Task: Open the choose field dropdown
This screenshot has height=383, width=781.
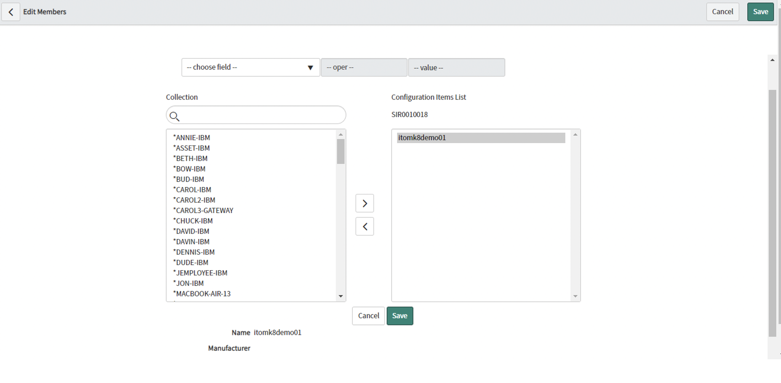Action: pos(251,67)
